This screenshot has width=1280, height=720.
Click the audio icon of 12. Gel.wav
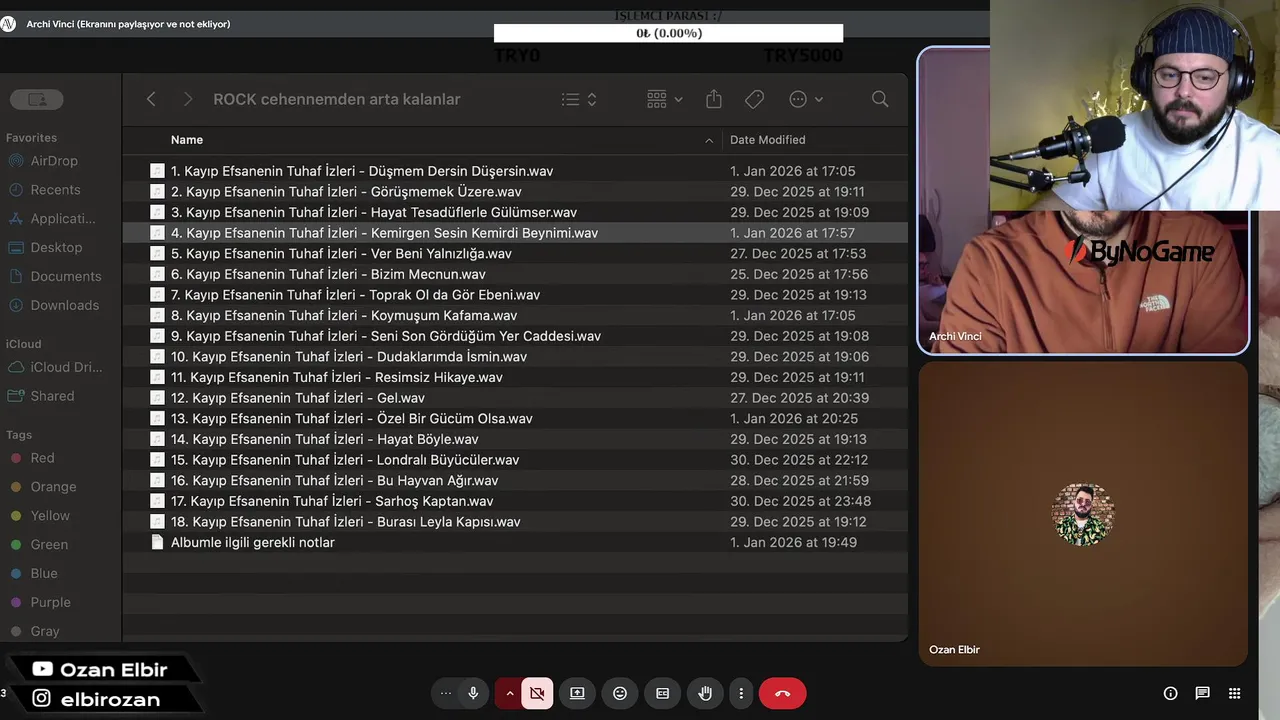click(x=157, y=398)
